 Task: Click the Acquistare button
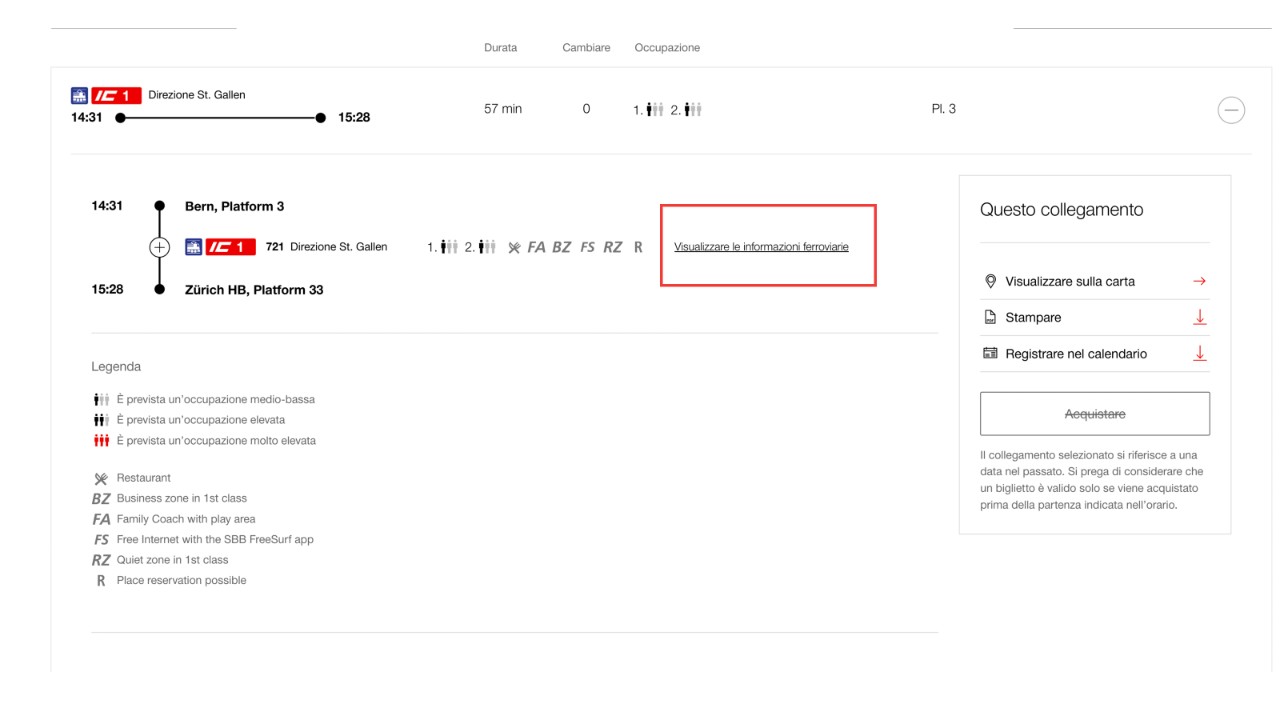1094,414
